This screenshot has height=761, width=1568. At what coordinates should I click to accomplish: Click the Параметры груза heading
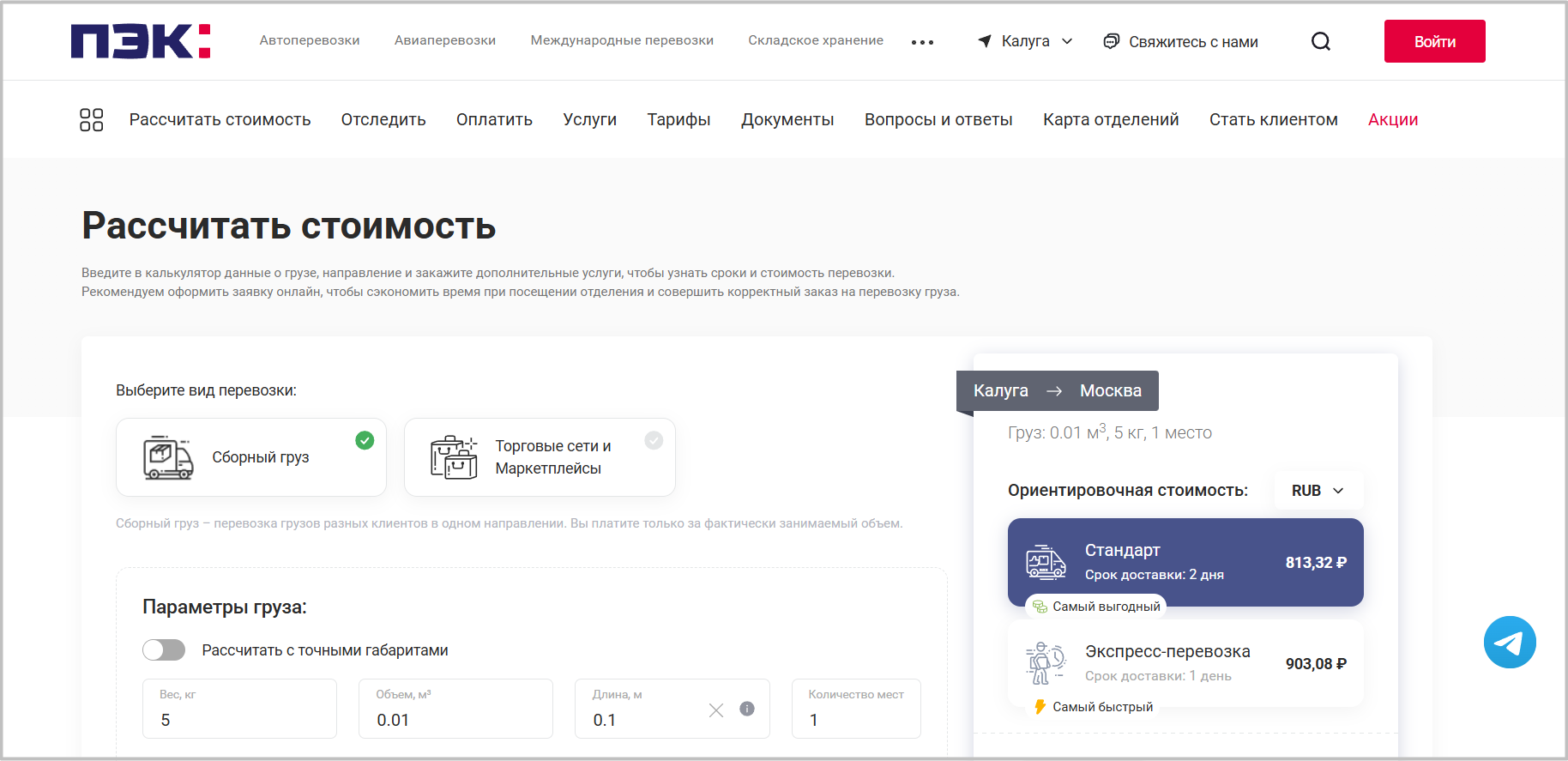(x=225, y=607)
